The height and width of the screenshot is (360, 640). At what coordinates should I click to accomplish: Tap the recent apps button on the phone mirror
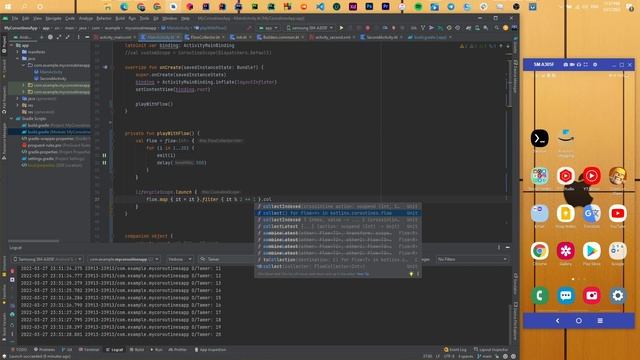click(600, 321)
